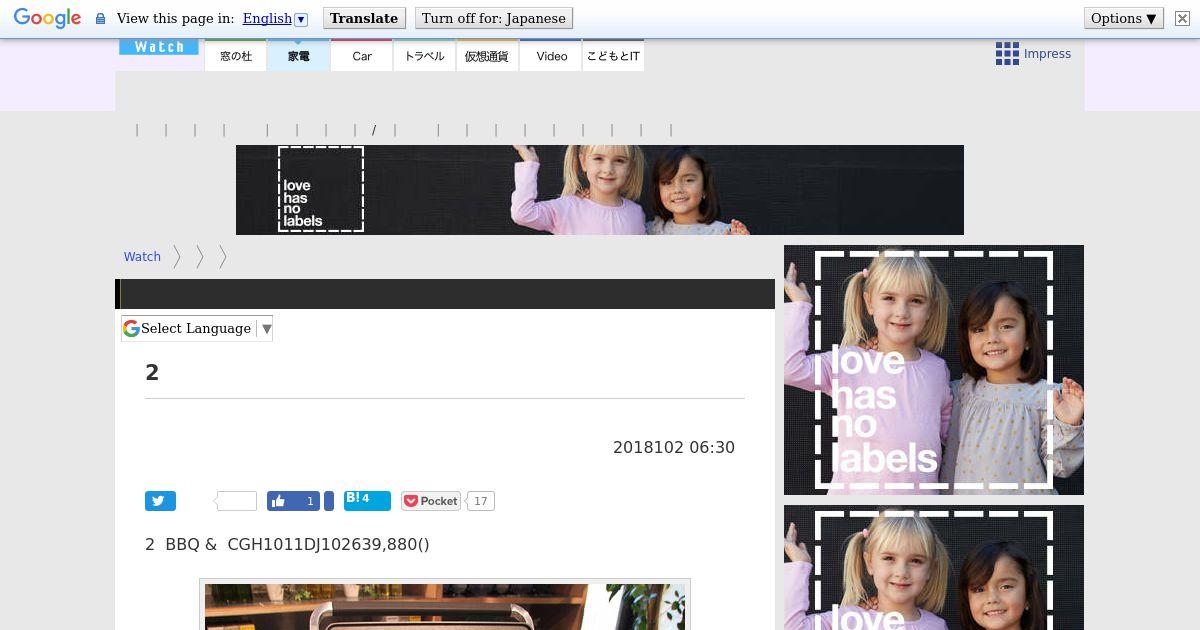Click the right sidebar love has no labels ad
This screenshot has width=1200, height=630.
pyautogui.click(x=934, y=370)
